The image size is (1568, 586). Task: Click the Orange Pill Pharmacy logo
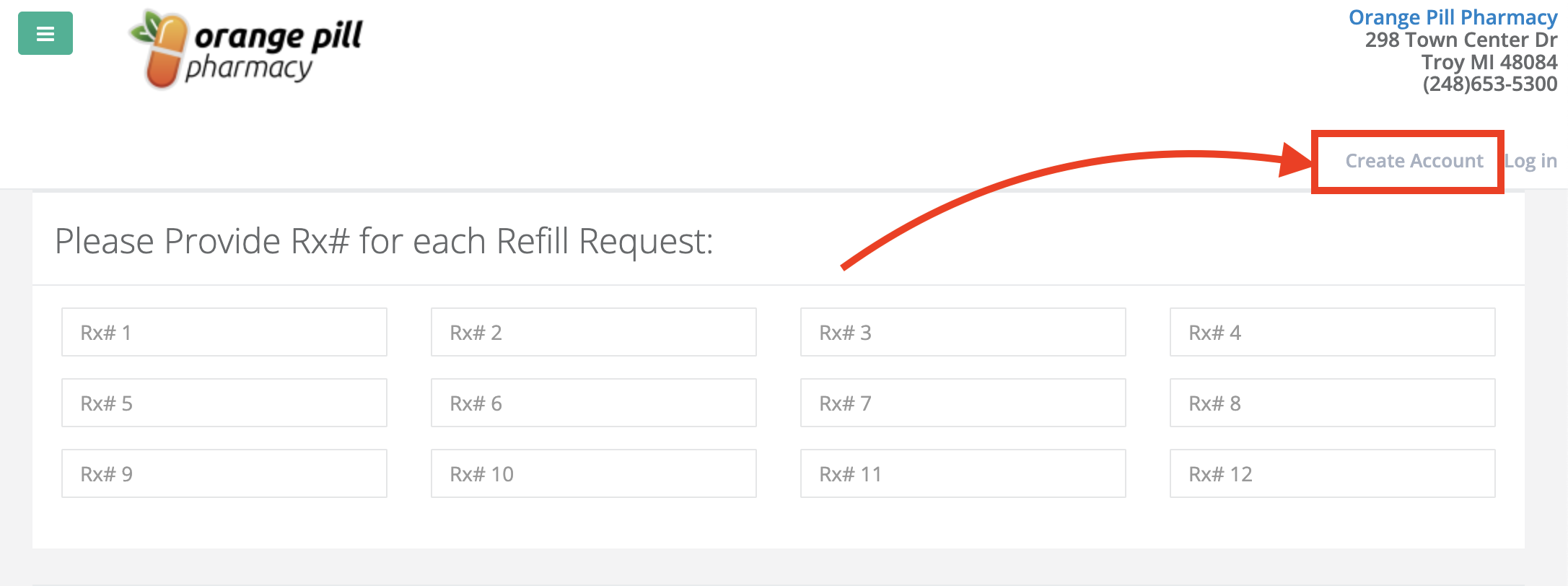tap(247, 51)
